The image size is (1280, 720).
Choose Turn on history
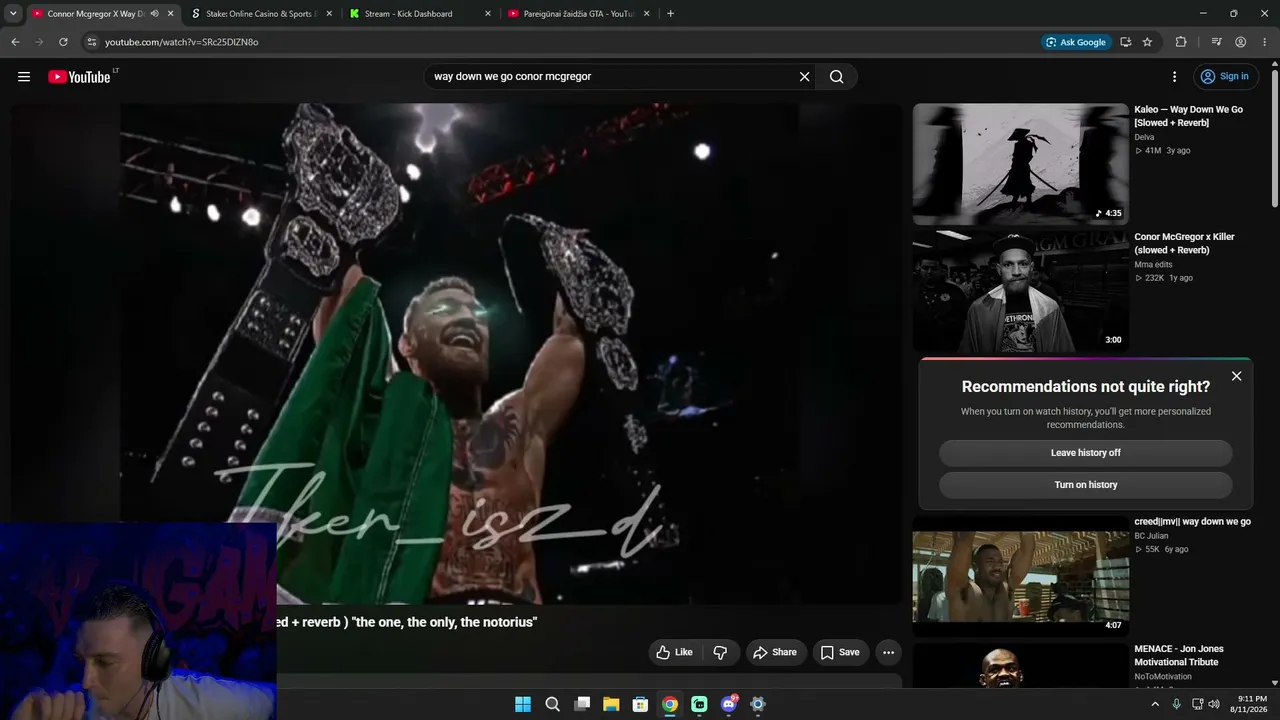click(x=1085, y=485)
